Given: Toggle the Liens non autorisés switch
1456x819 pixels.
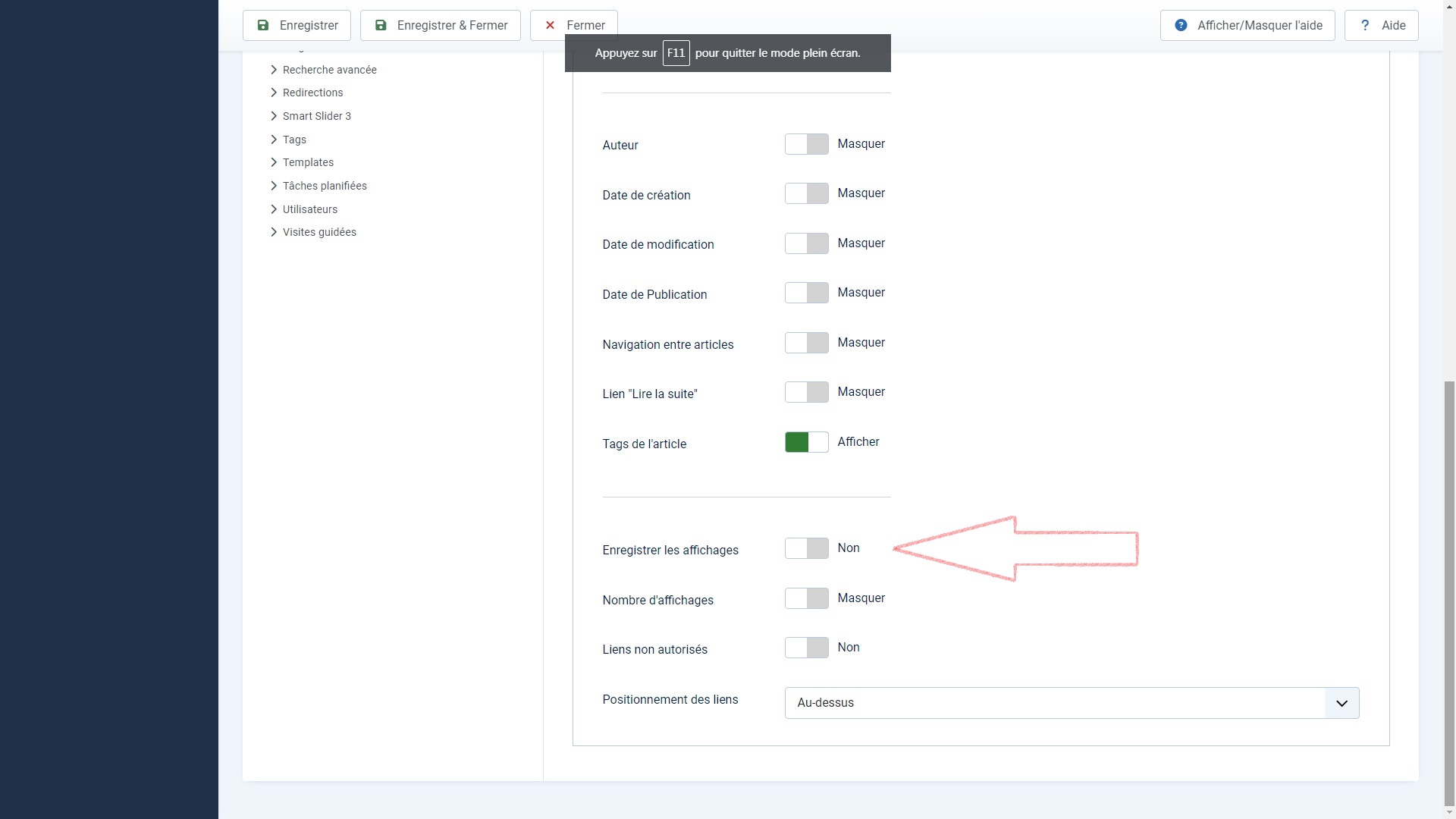Looking at the screenshot, I should click(x=806, y=648).
